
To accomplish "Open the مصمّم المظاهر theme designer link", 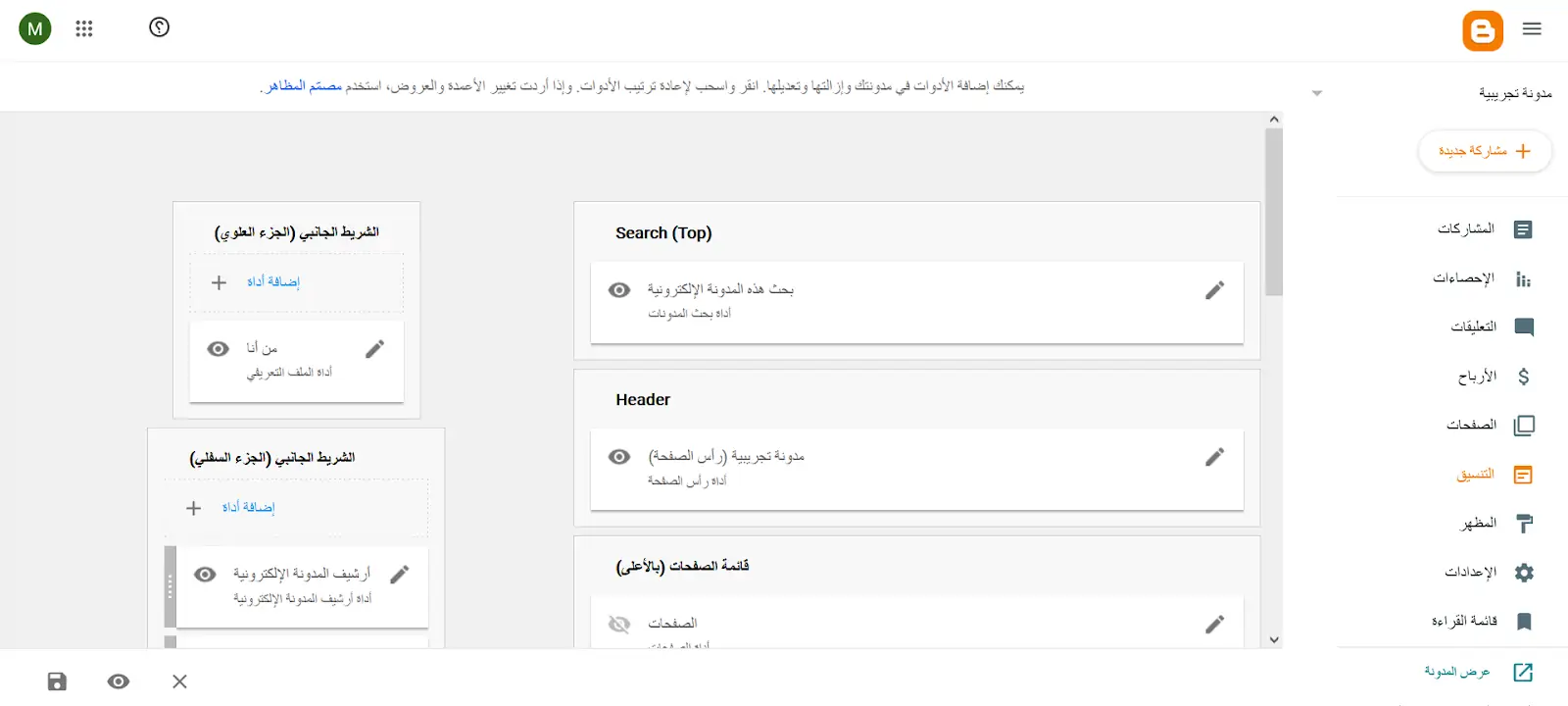I will (305, 86).
